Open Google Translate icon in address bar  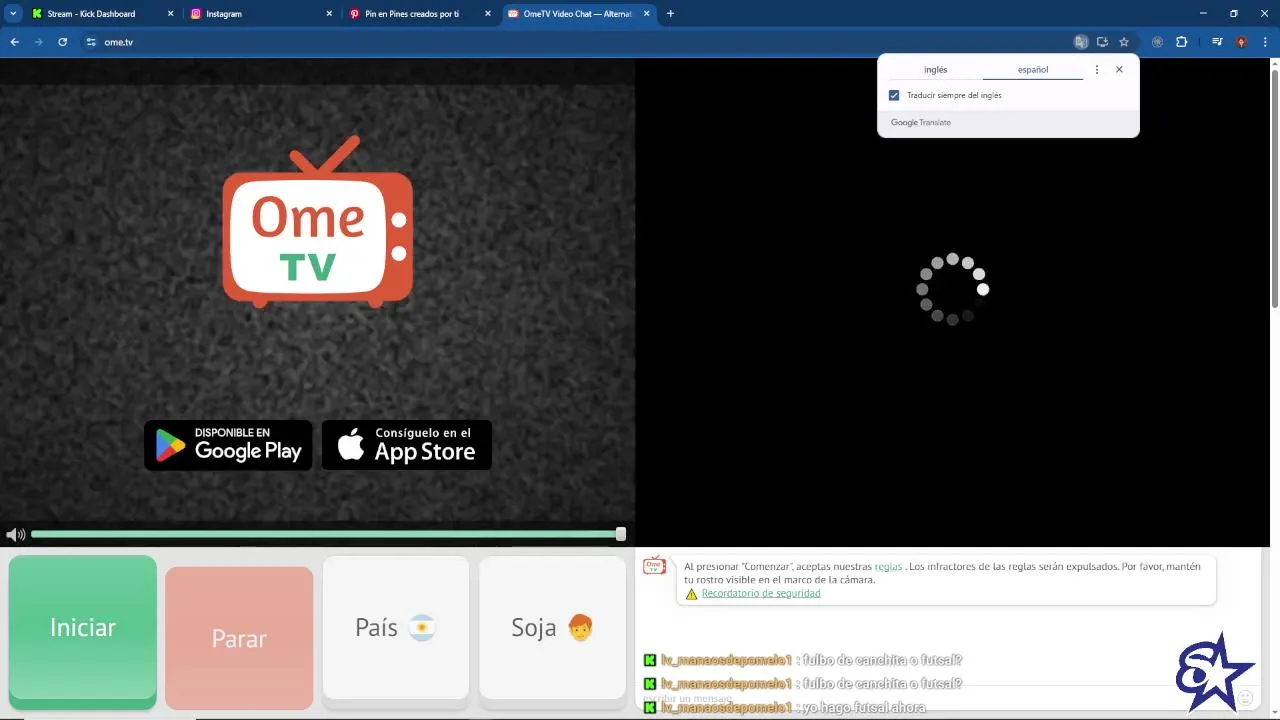pos(1081,42)
